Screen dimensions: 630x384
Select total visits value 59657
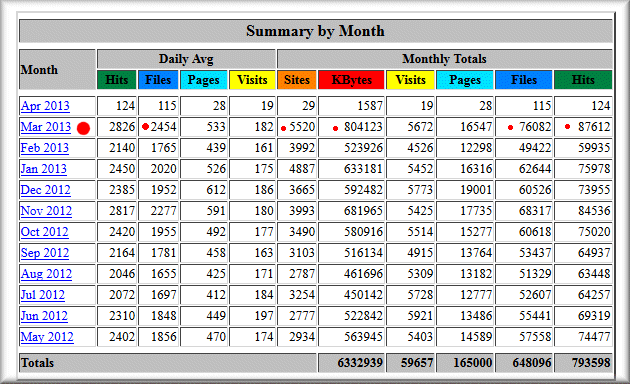(417, 363)
